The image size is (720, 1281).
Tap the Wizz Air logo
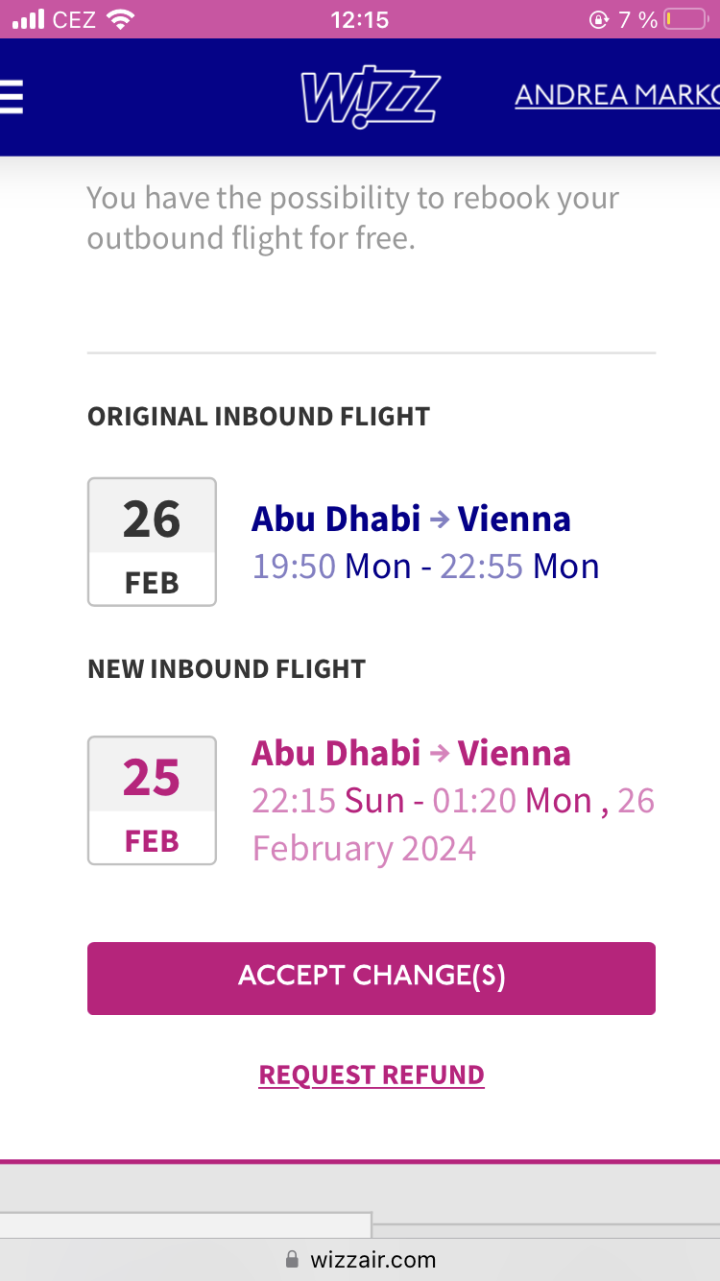pyautogui.click(x=370, y=98)
